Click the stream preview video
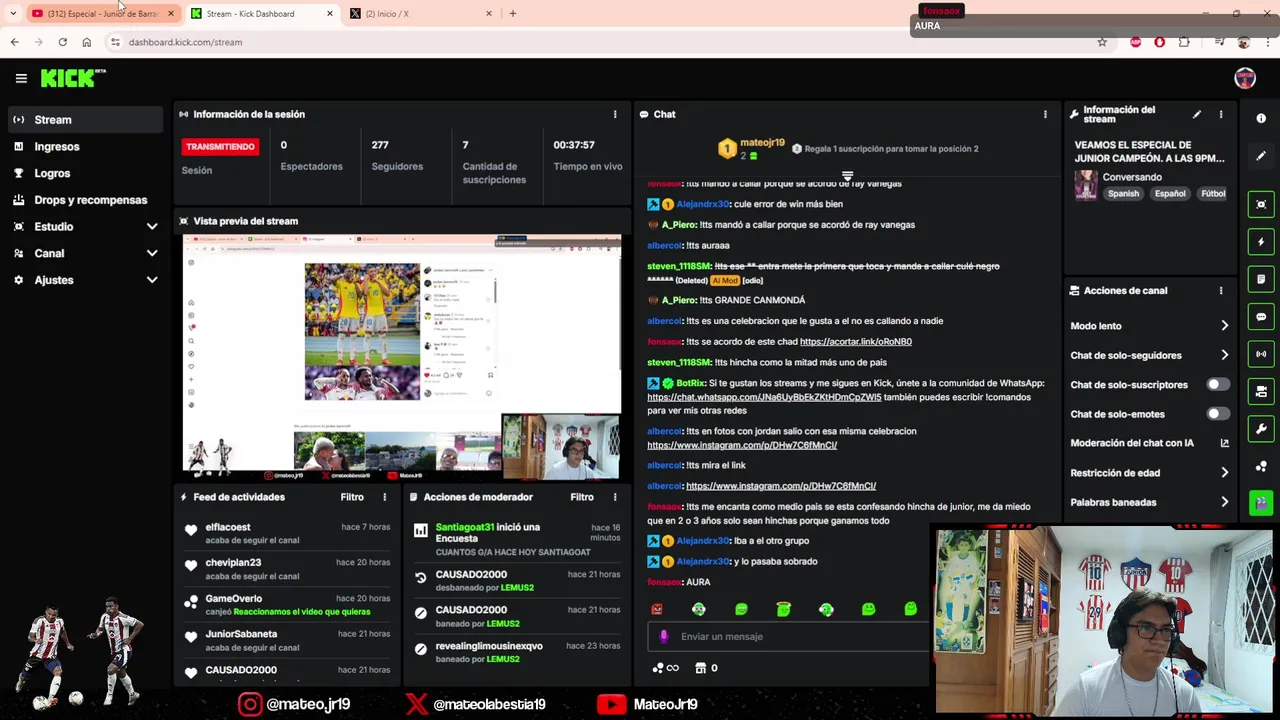 coord(401,356)
